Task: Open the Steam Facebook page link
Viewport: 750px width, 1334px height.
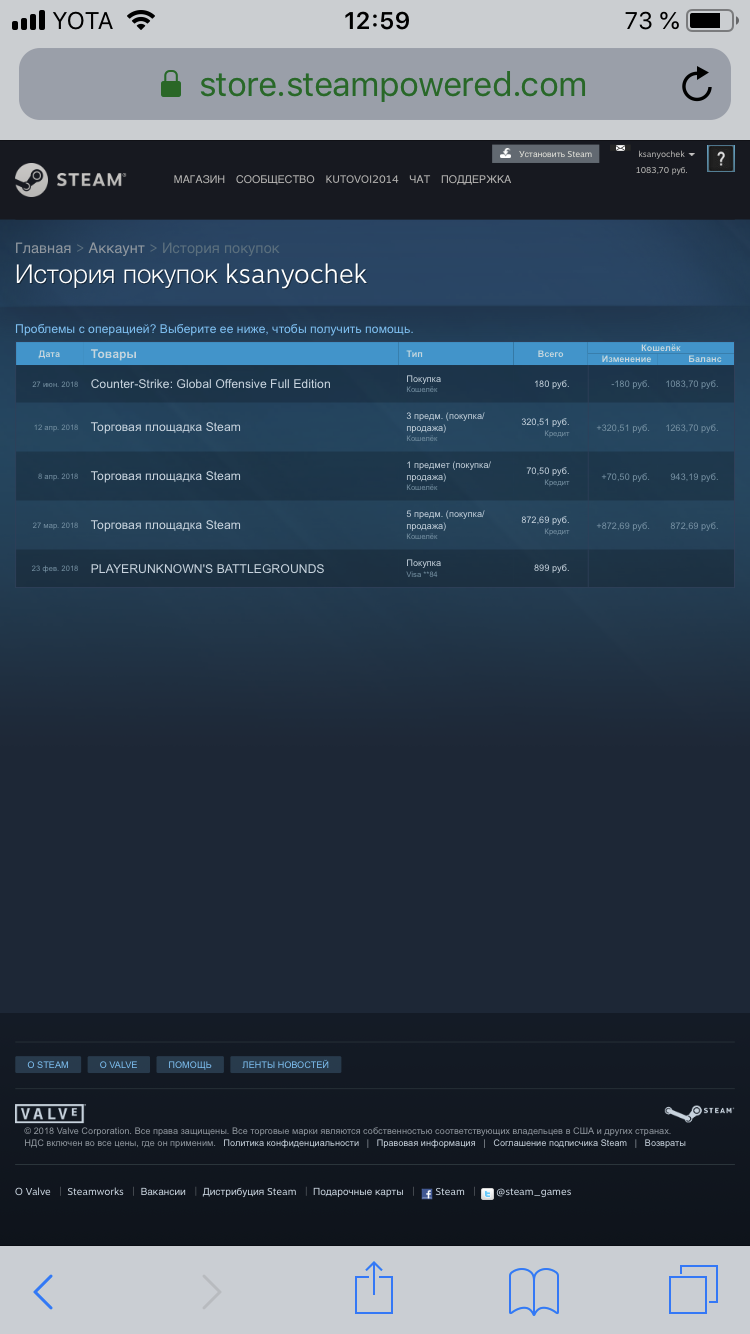Action: tap(443, 1192)
